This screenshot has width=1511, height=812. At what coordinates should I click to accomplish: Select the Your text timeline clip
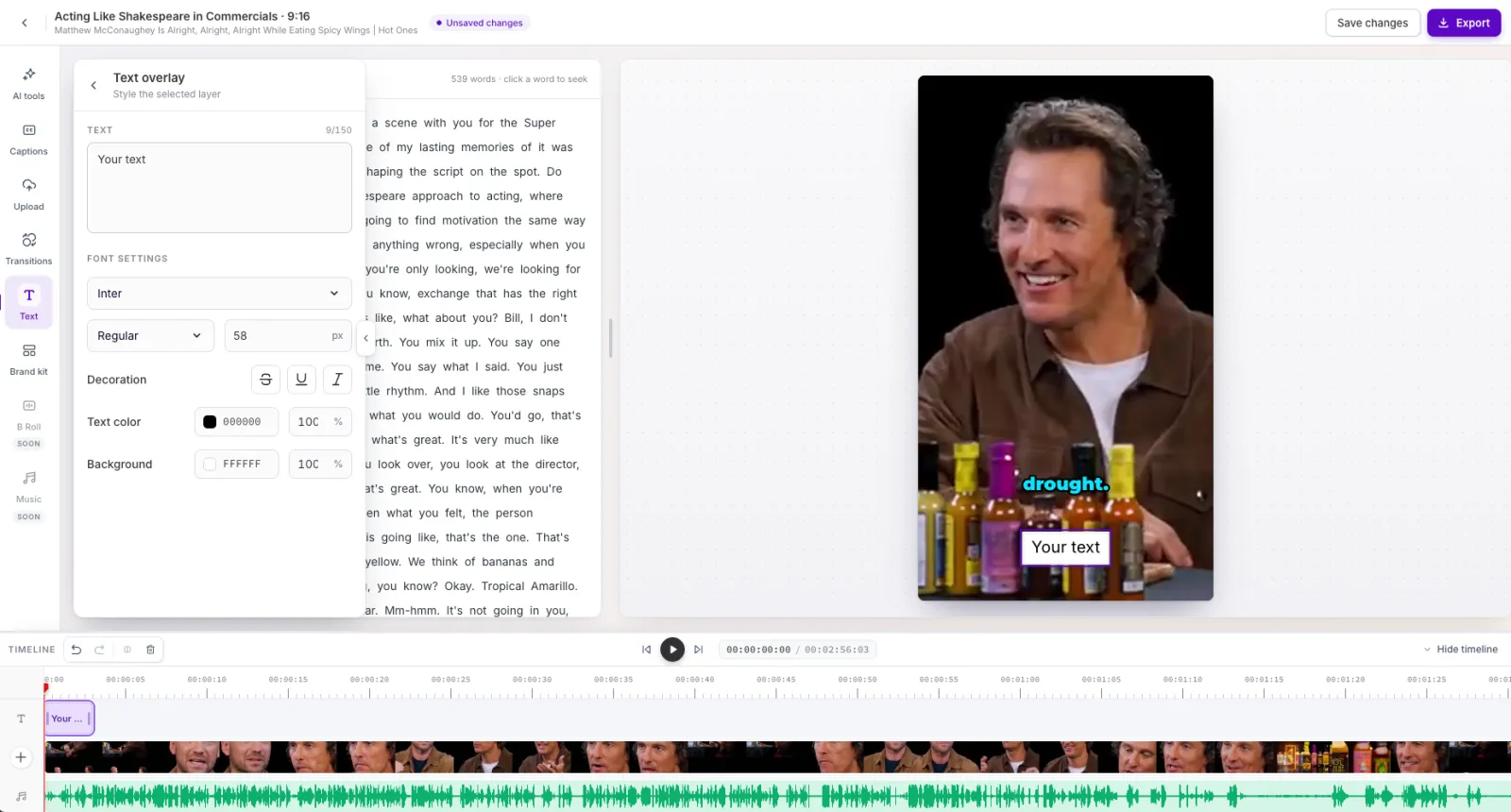[x=69, y=719]
